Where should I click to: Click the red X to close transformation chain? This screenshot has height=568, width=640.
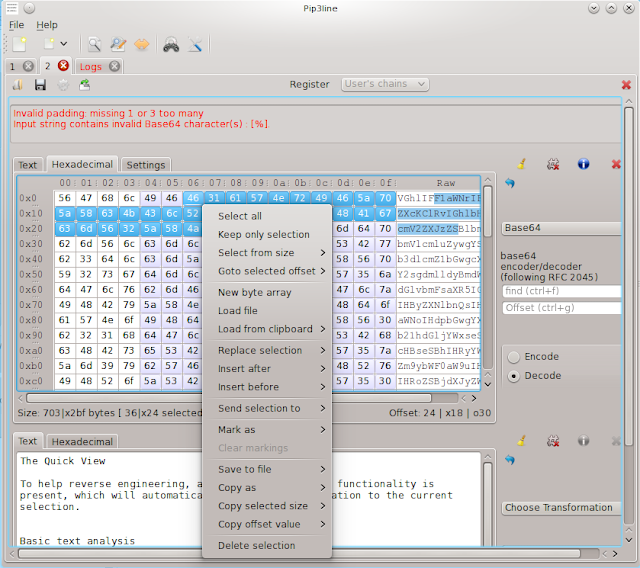[626, 84]
